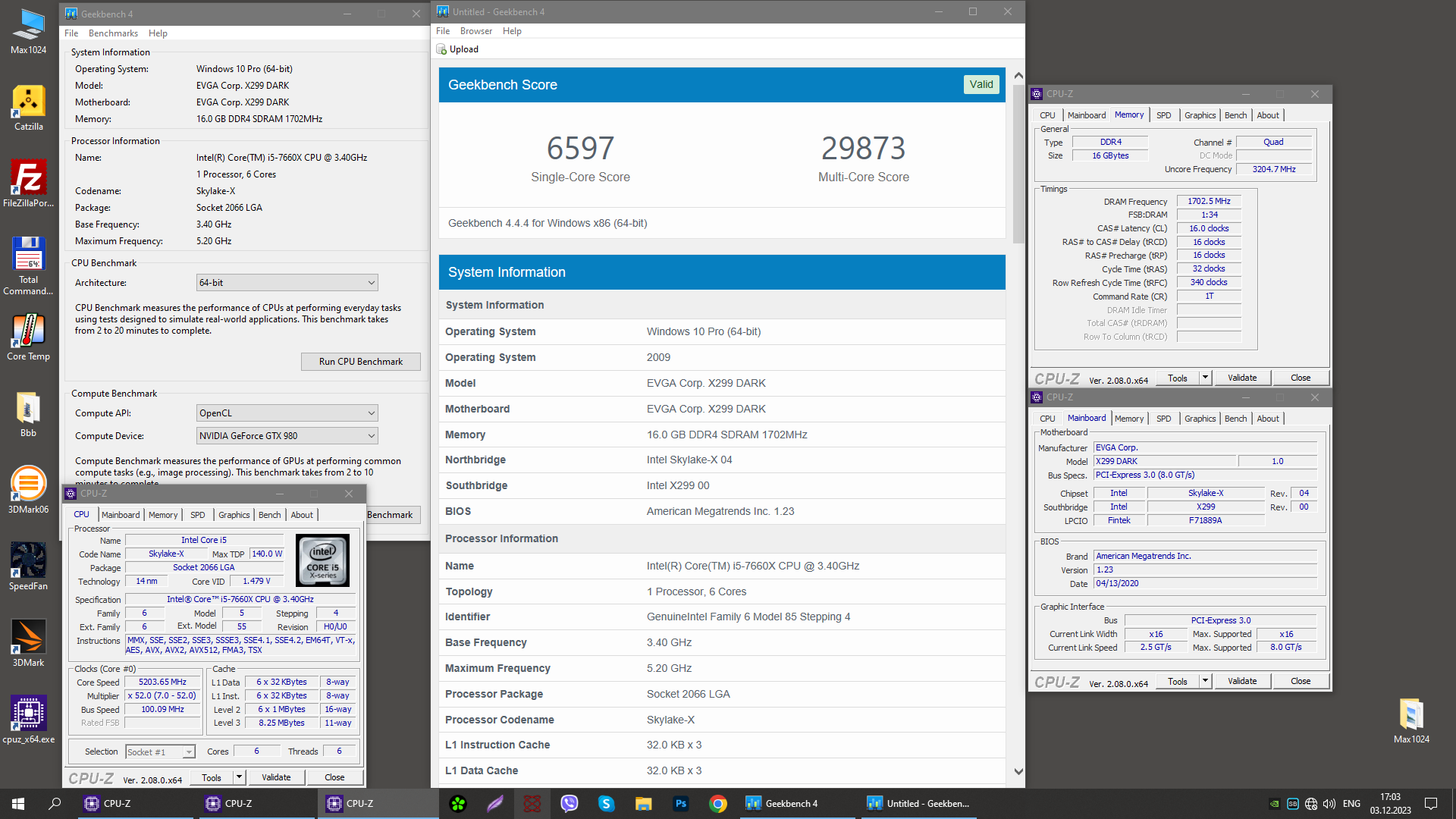The height and width of the screenshot is (819, 1456).
Task: Launch Core Temp desktop icon
Action: [x=28, y=337]
